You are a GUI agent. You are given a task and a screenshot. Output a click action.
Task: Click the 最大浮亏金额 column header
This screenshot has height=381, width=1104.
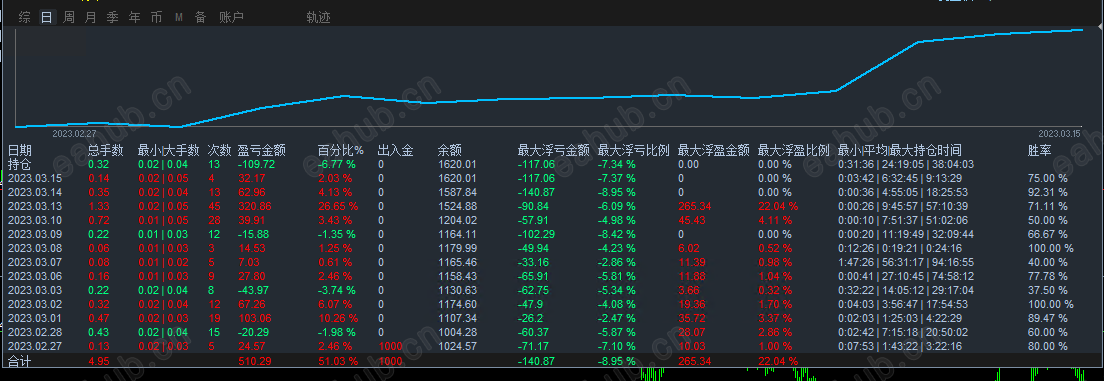tap(554, 150)
